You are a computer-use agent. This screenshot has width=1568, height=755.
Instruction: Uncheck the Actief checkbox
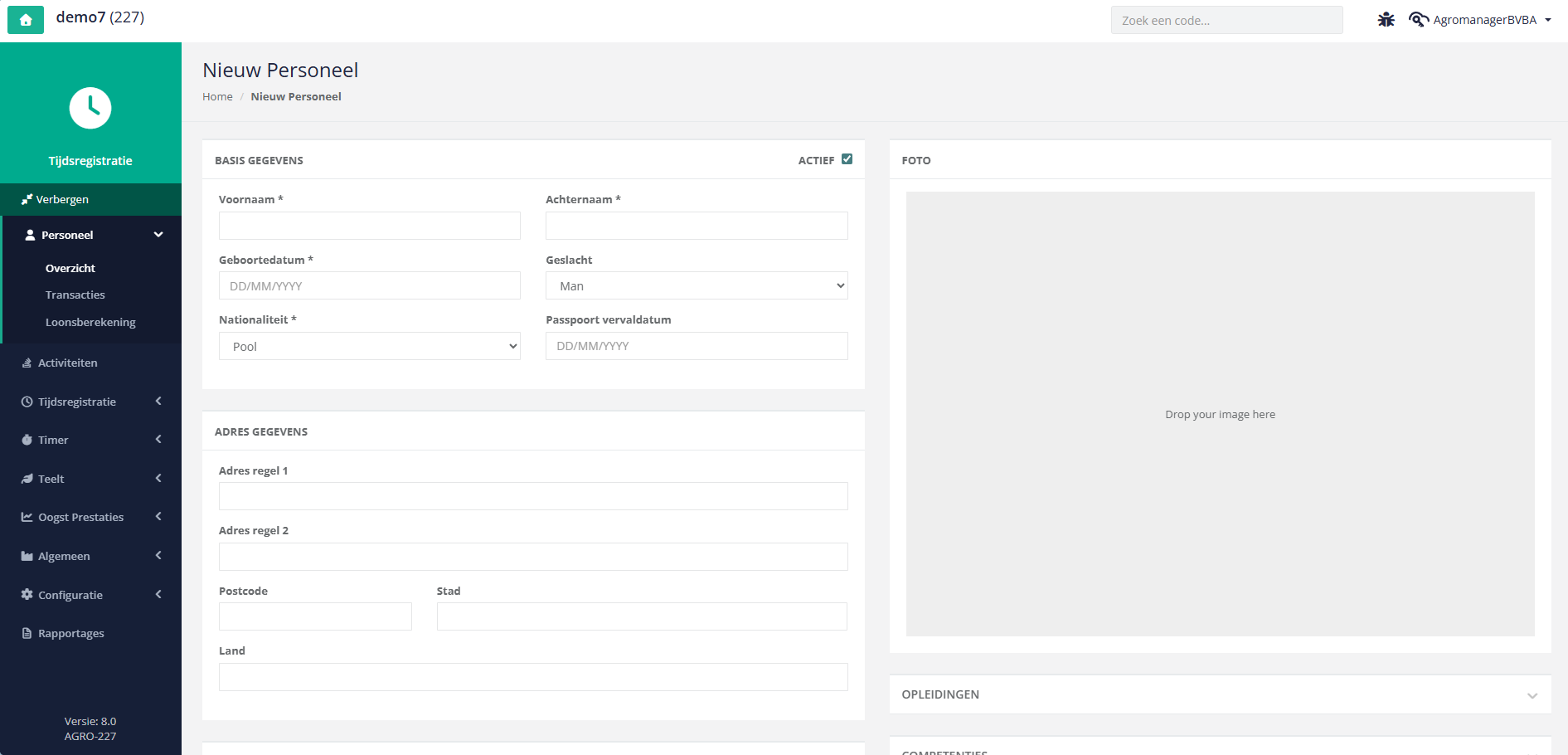tap(847, 159)
